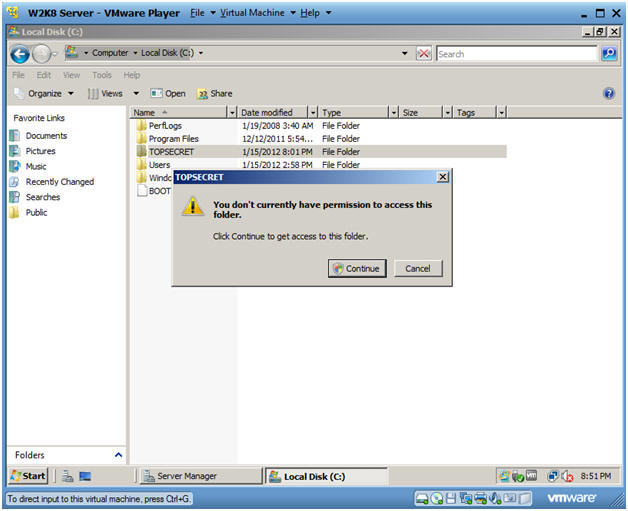Click the Pictures favorite link icon
The width and height of the screenshot is (628, 511).
coord(15,151)
